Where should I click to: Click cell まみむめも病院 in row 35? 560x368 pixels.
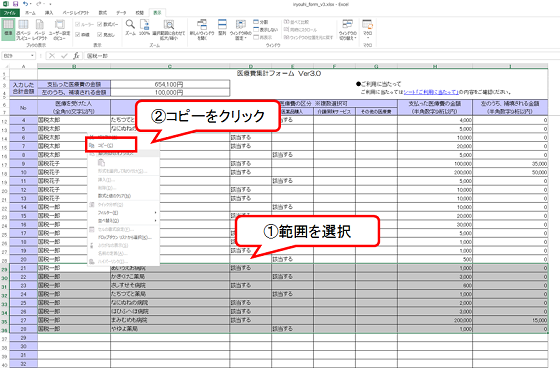(x=170, y=320)
